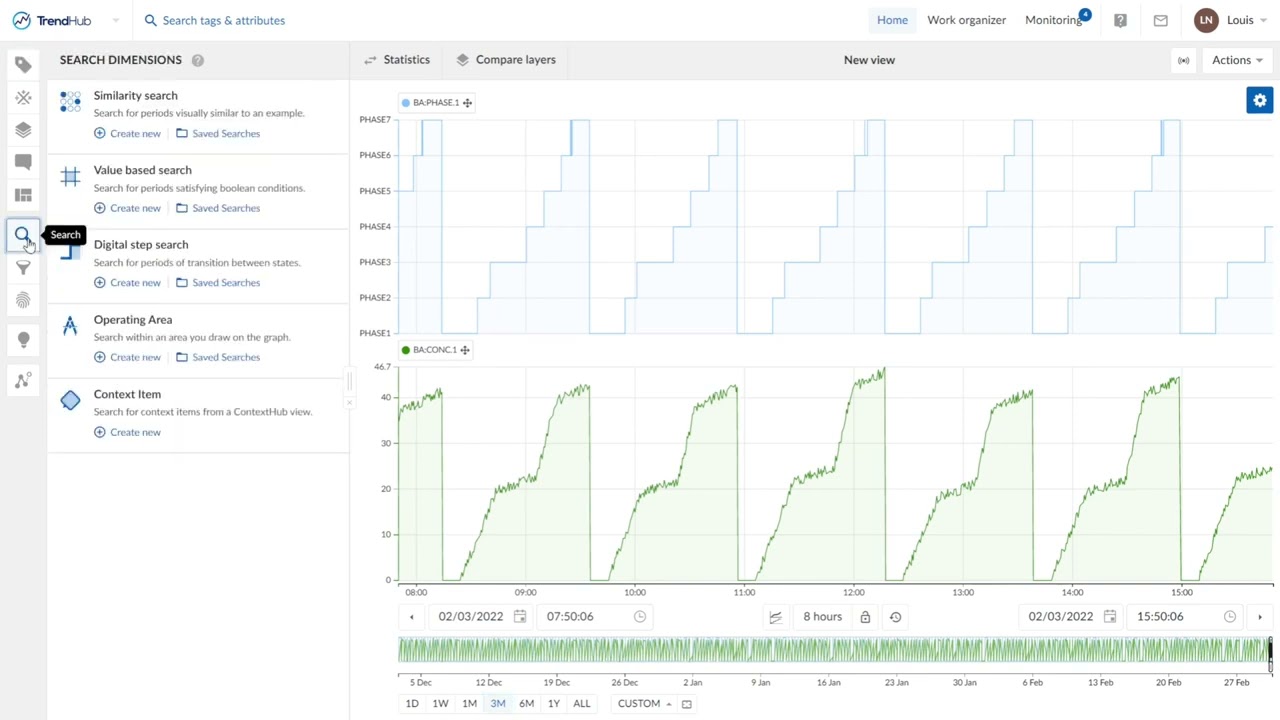Open Saved Searches for Digital step search
Image resolution: width=1280 pixels, height=720 pixels.
click(x=218, y=283)
